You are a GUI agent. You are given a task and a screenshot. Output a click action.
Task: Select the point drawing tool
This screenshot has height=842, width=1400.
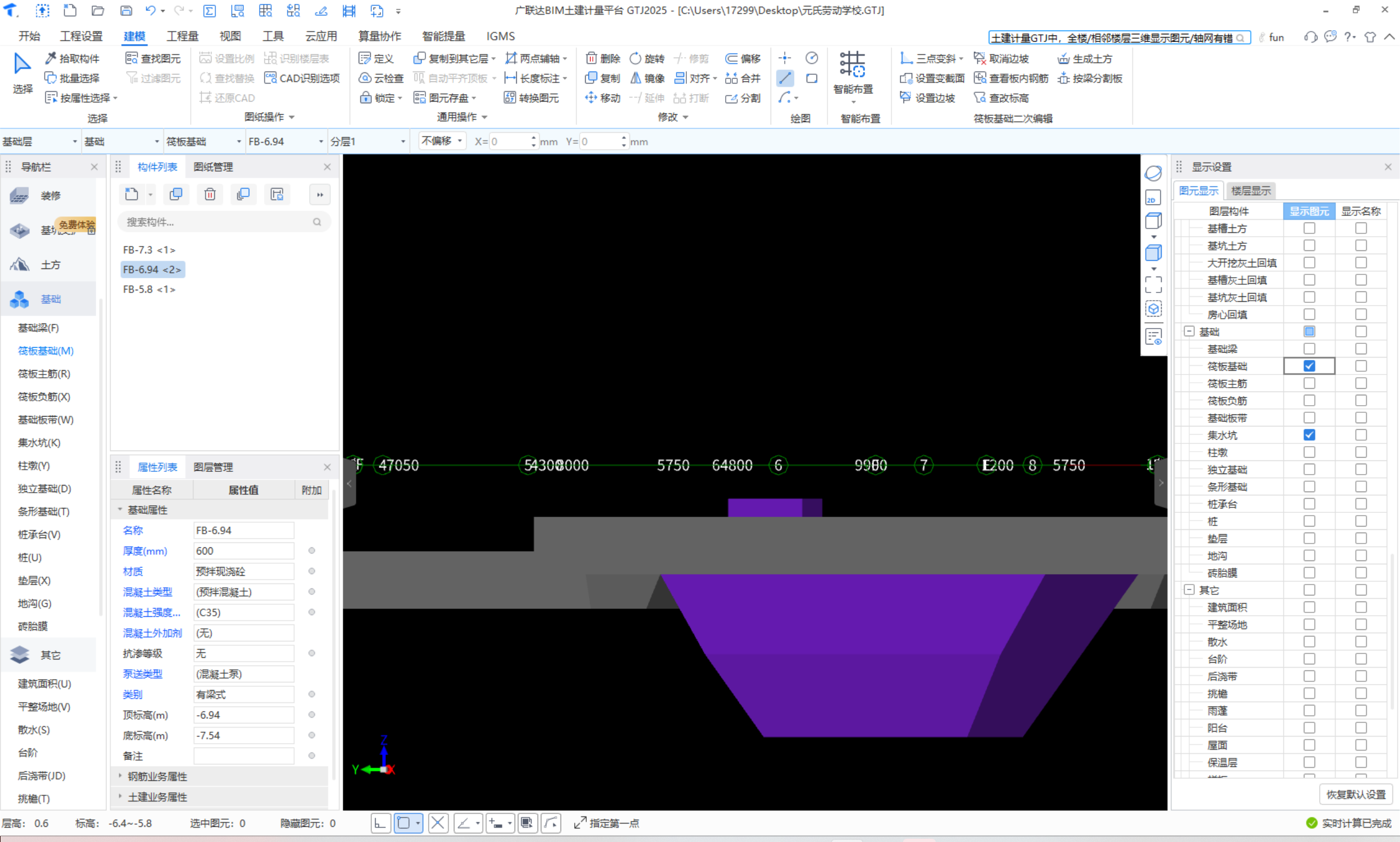click(x=785, y=58)
